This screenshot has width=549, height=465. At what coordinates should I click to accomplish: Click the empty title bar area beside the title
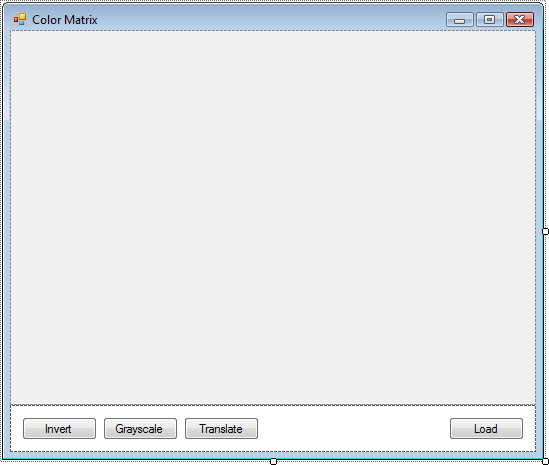[271, 19]
